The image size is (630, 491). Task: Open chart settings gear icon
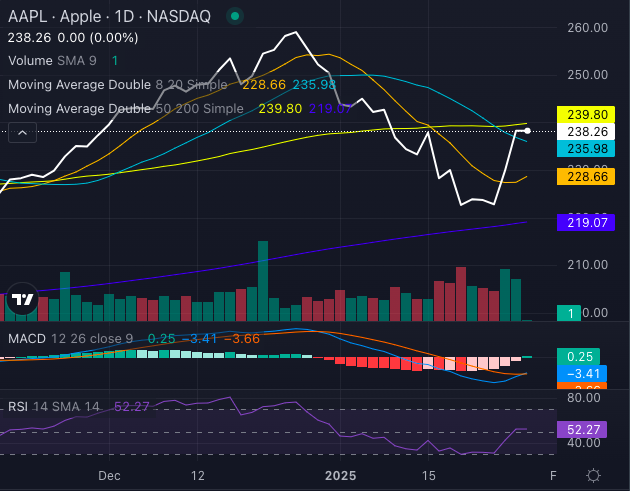tap(594, 476)
